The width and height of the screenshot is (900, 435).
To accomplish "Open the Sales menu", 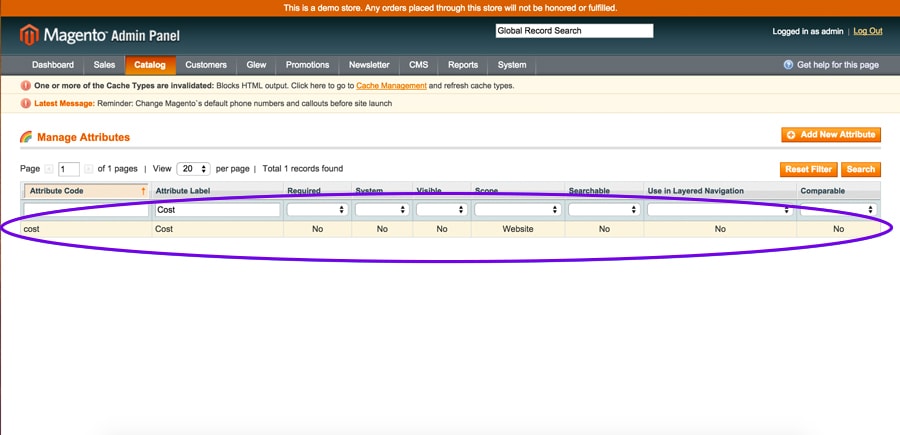I will point(104,65).
